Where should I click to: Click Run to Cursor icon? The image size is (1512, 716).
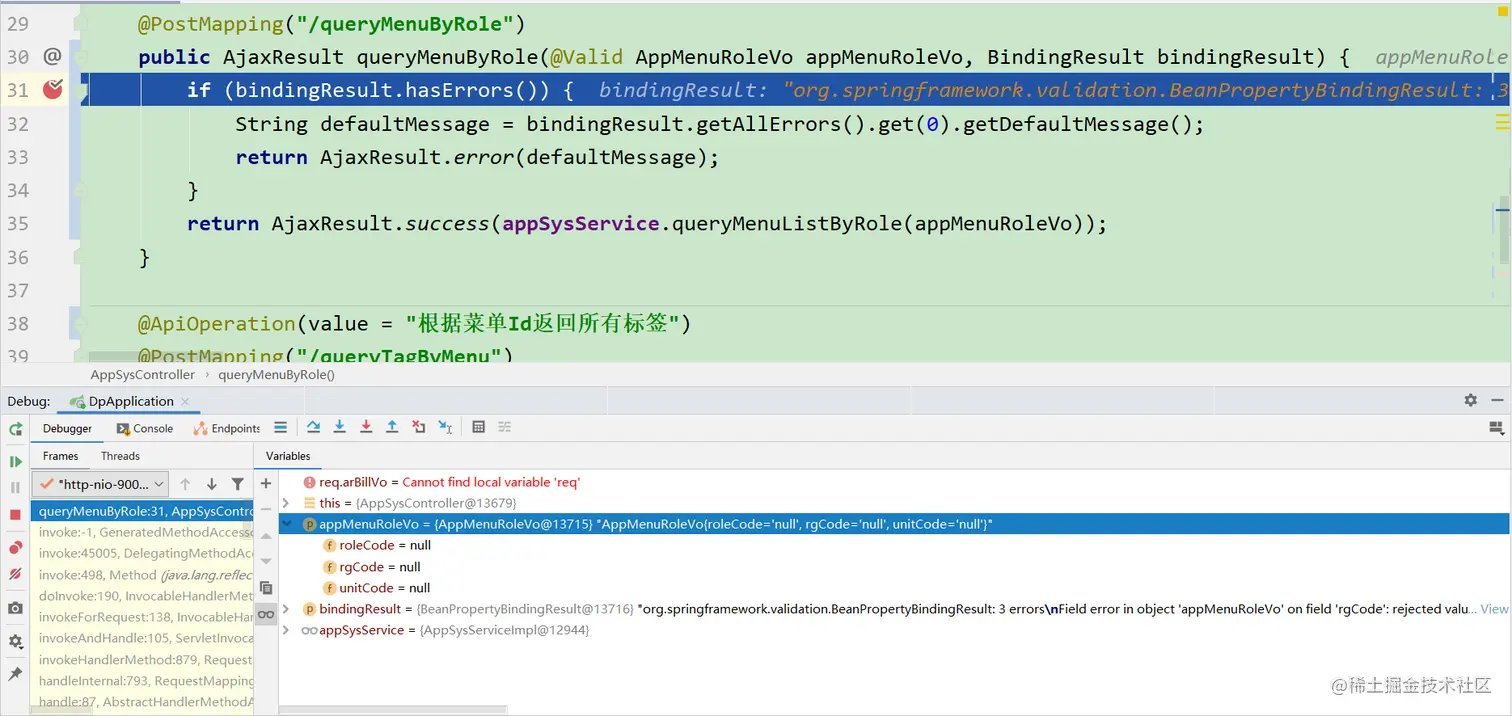pyautogui.click(x=445, y=427)
